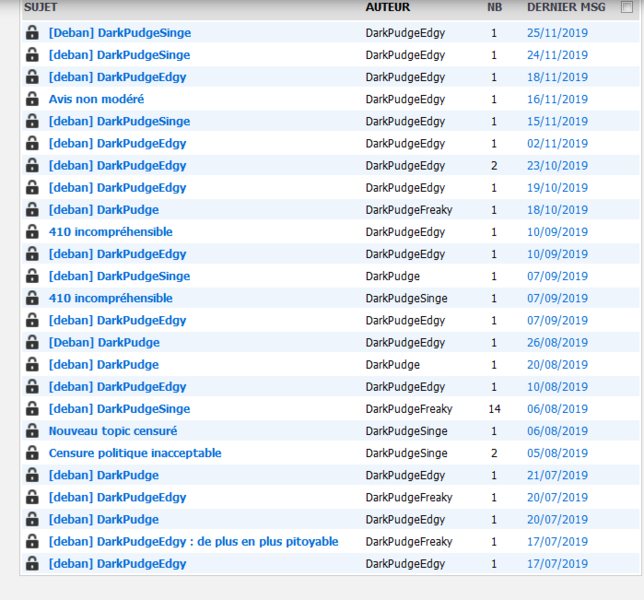The image size is (644, 600).
Task: Click author DarkPudge on the 20/08/2019 row
Action: [x=393, y=365]
